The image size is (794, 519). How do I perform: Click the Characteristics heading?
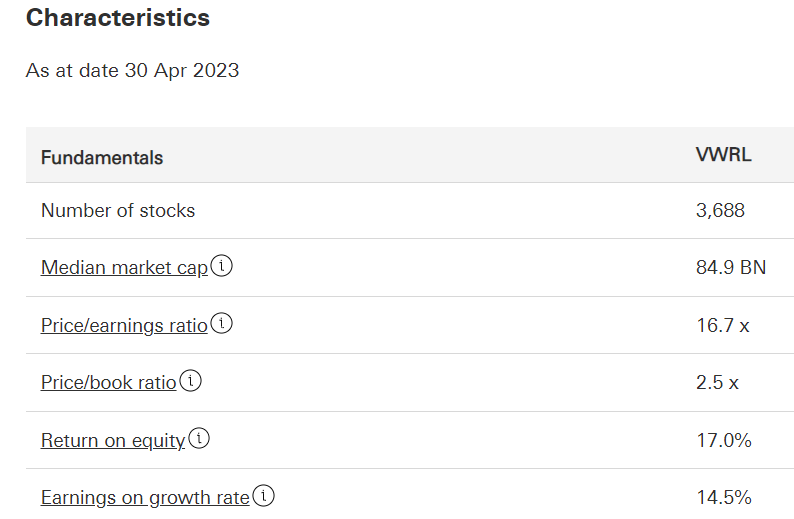pyautogui.click(x=118, y=18)
